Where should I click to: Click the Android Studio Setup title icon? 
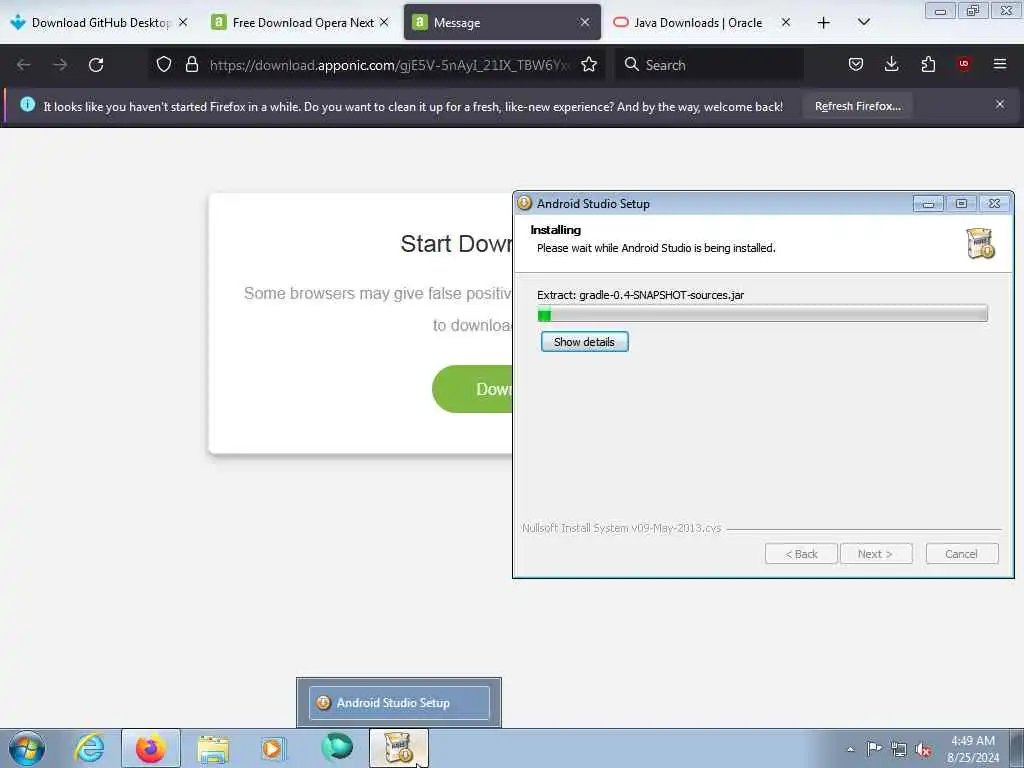click(524, 203)
